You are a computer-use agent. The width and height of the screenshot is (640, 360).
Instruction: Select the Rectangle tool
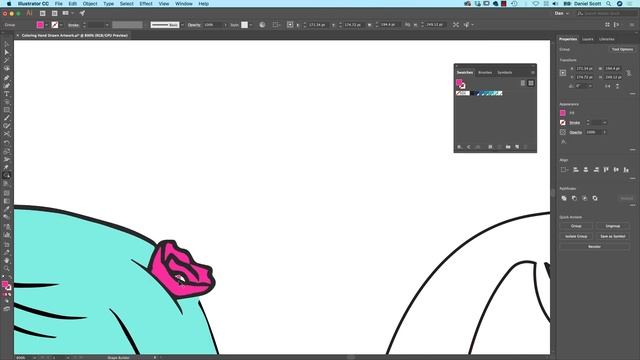(x=7, y=110)
